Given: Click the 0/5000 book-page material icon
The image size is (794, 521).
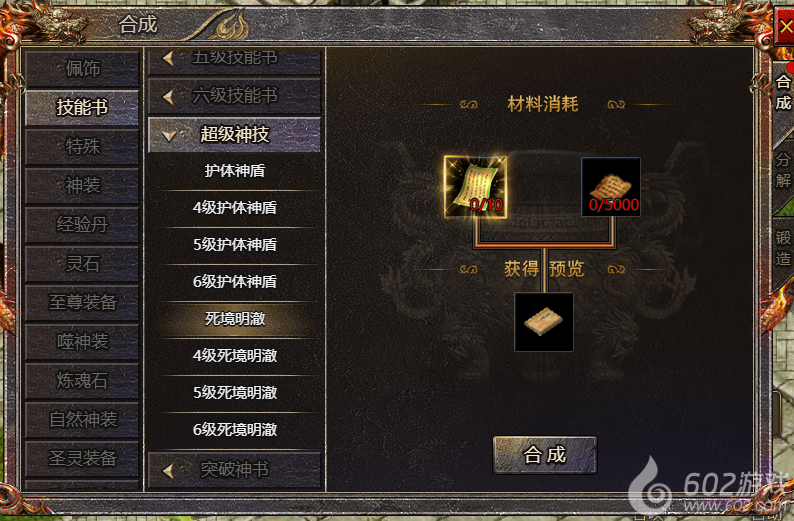Looking at the screenshot, I should tap(611, 187).
